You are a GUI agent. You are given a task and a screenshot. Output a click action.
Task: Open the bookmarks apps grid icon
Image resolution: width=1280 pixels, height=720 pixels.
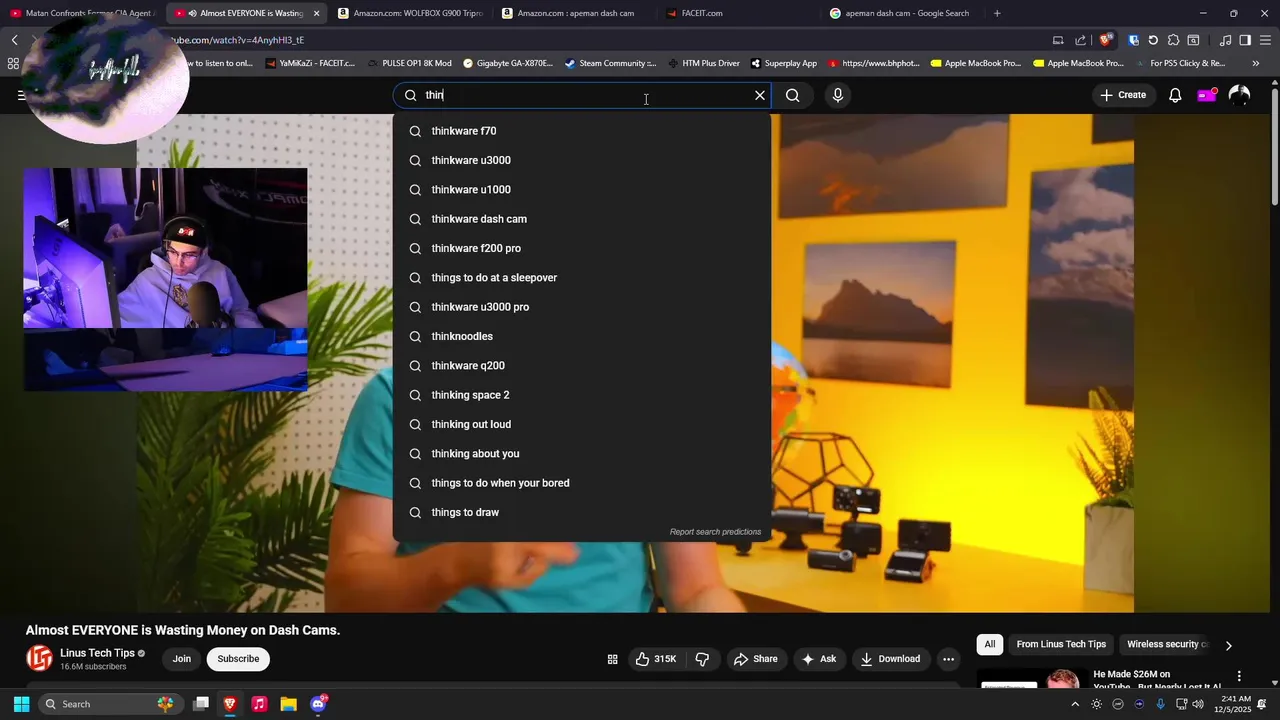pos(13,63)
